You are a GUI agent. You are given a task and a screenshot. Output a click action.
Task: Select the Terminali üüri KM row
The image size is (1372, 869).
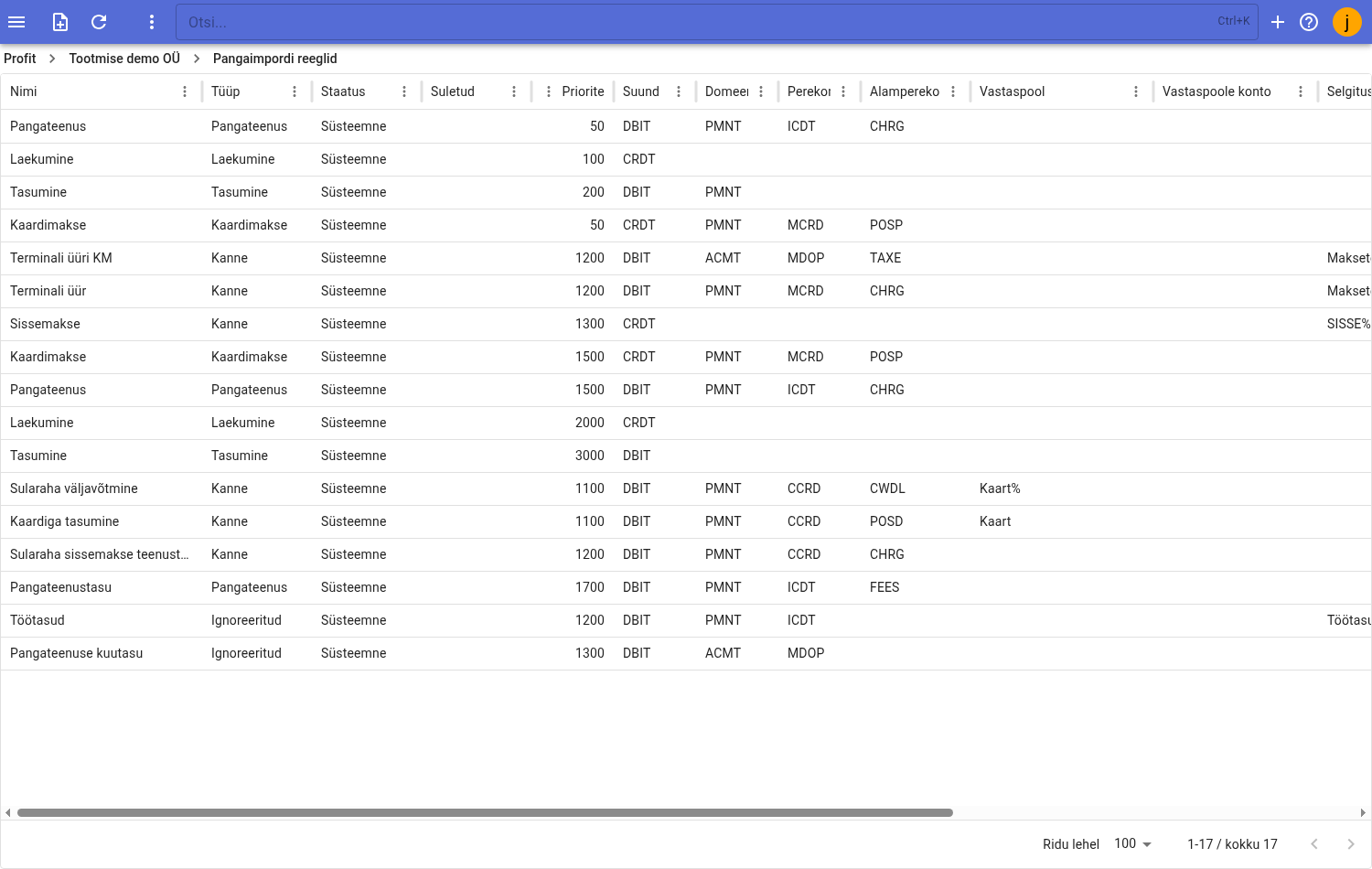pos(686,258)
